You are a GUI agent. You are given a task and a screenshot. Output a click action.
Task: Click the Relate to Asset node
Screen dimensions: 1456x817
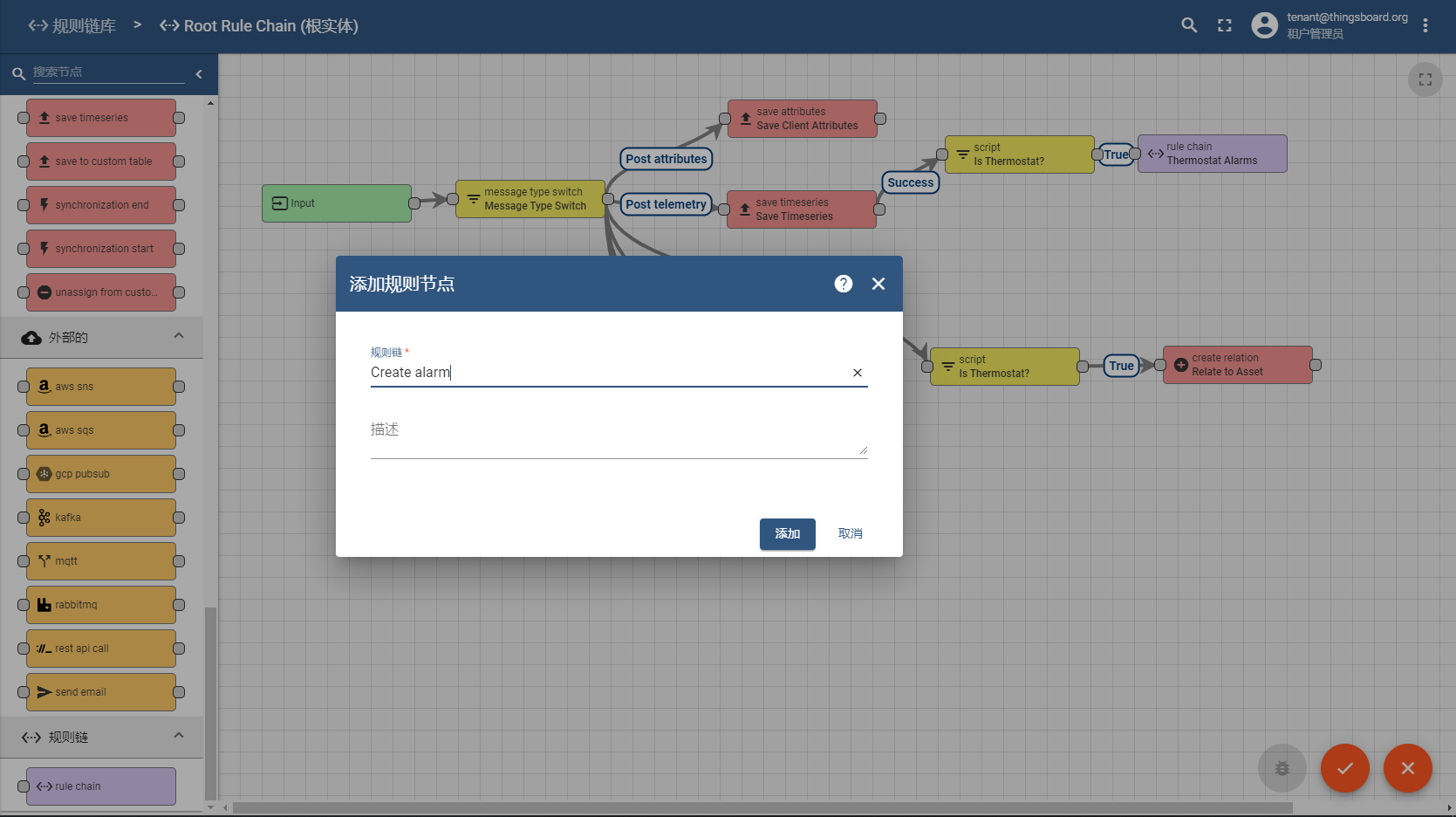[x=1238, y=365]
